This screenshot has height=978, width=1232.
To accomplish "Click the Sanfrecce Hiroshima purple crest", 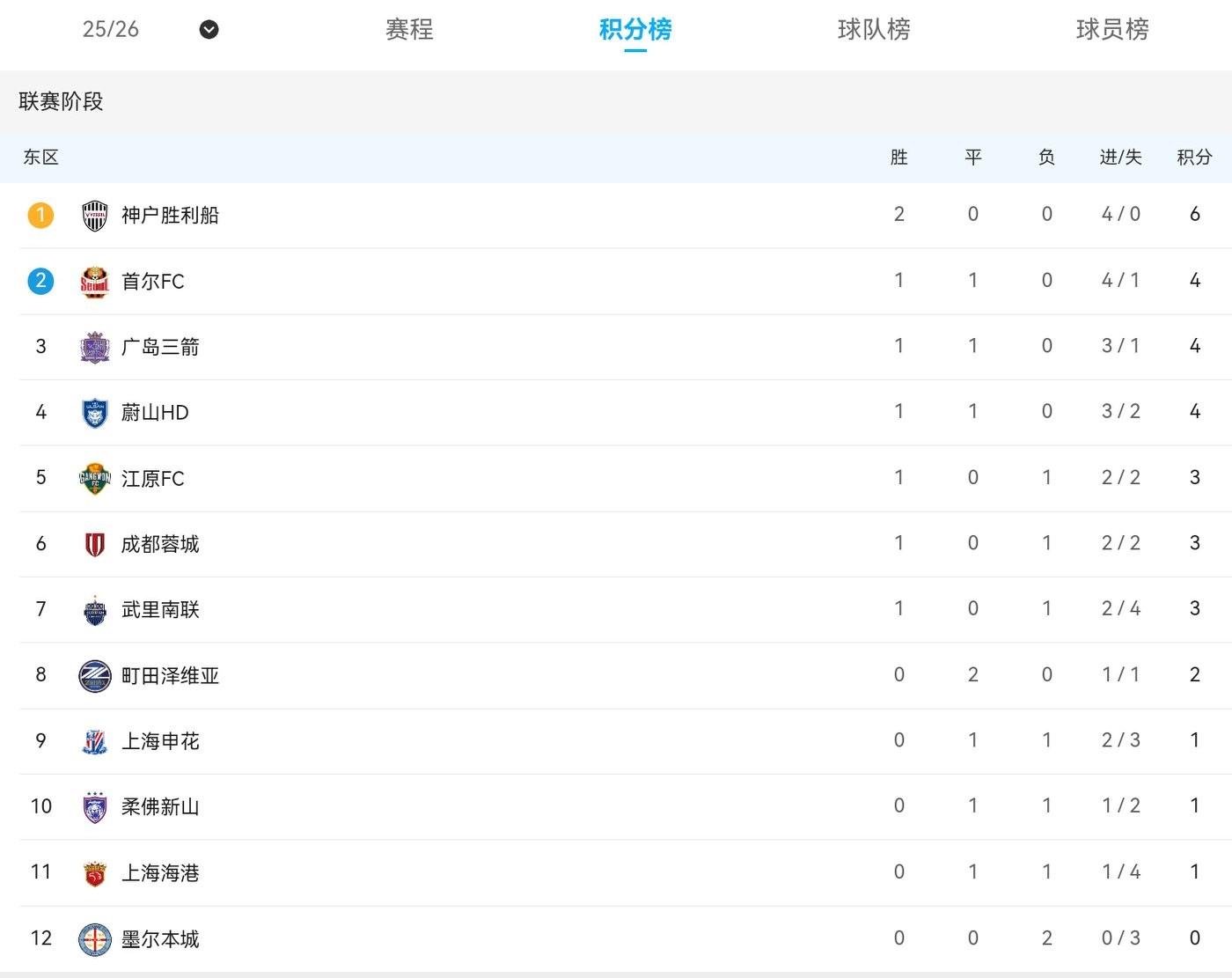I will pos(94,347).
